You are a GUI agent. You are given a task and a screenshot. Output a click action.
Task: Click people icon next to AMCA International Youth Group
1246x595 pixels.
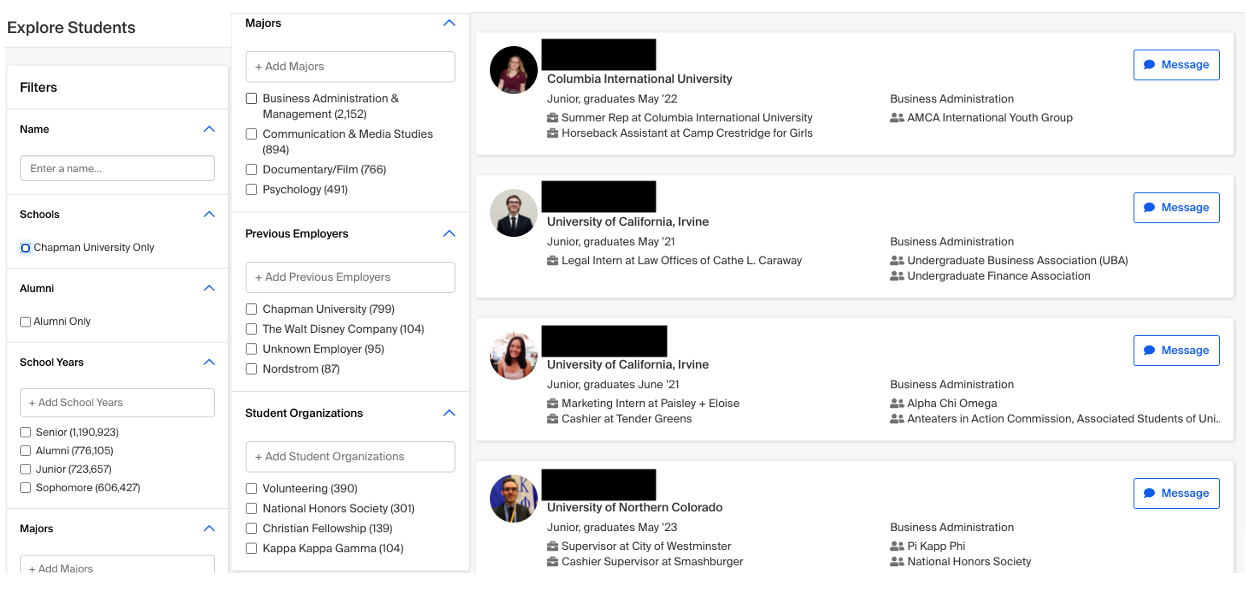point(897,118)
